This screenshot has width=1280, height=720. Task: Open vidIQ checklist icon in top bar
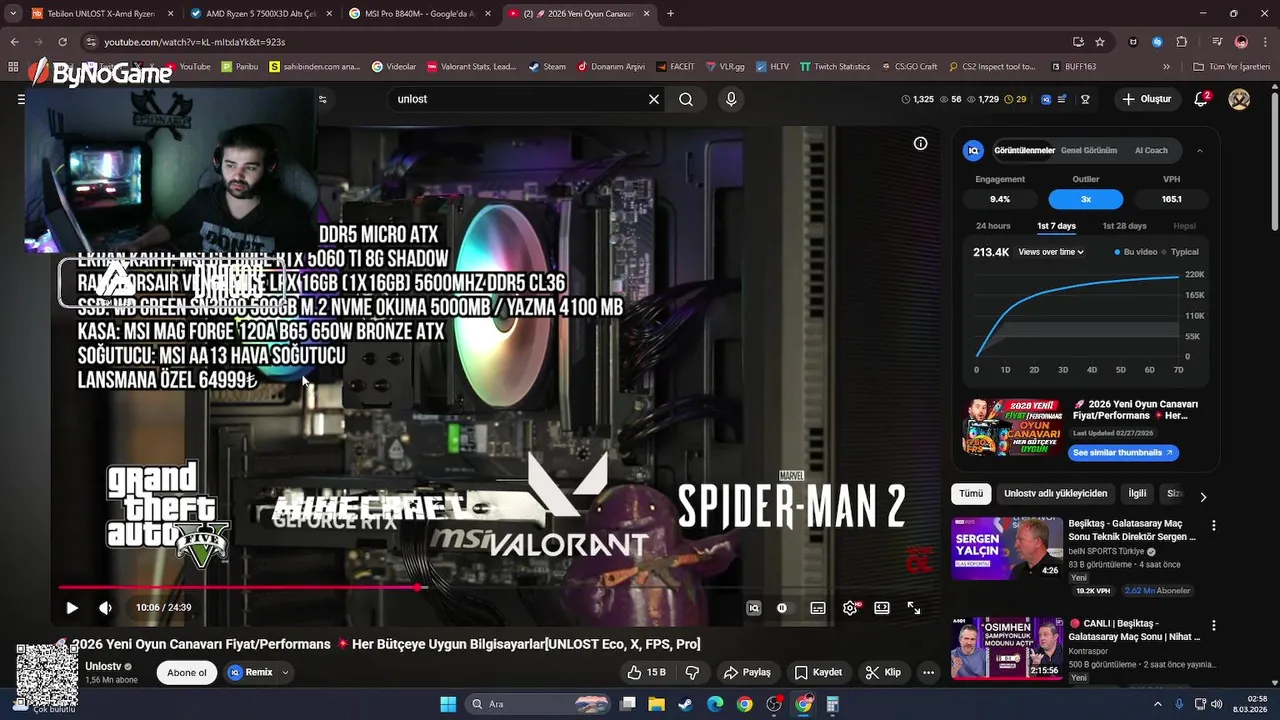pyautogui.click(x=1062, y=99)
